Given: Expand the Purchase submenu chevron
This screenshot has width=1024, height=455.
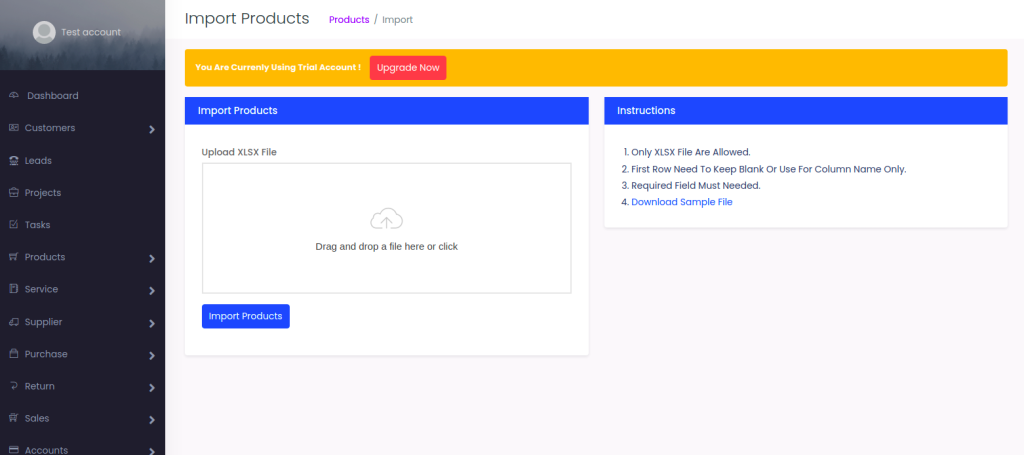Looking at the screenshot, I should [152, 355].
